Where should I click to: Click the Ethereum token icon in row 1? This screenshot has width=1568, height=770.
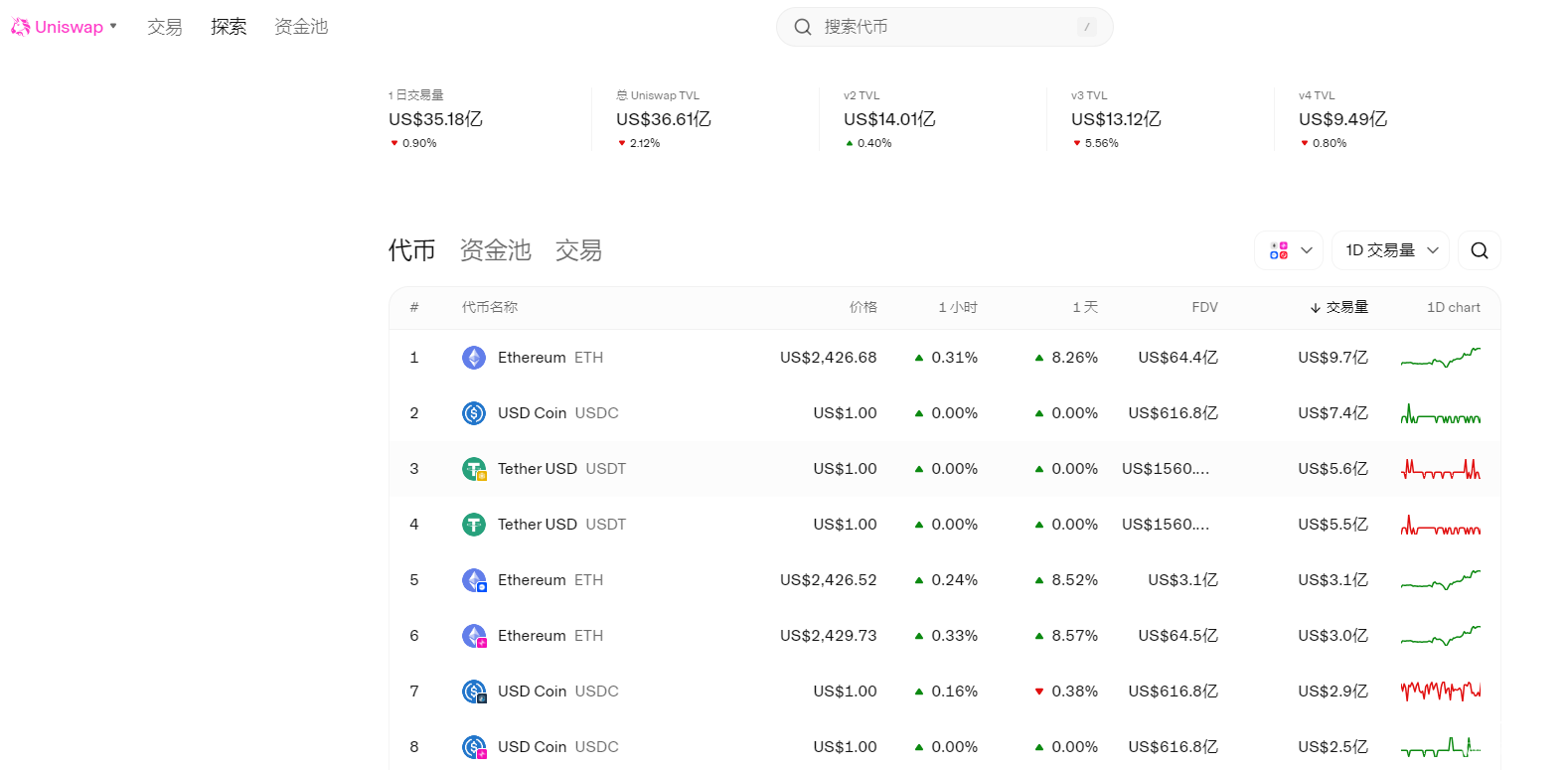coord(474,358)
